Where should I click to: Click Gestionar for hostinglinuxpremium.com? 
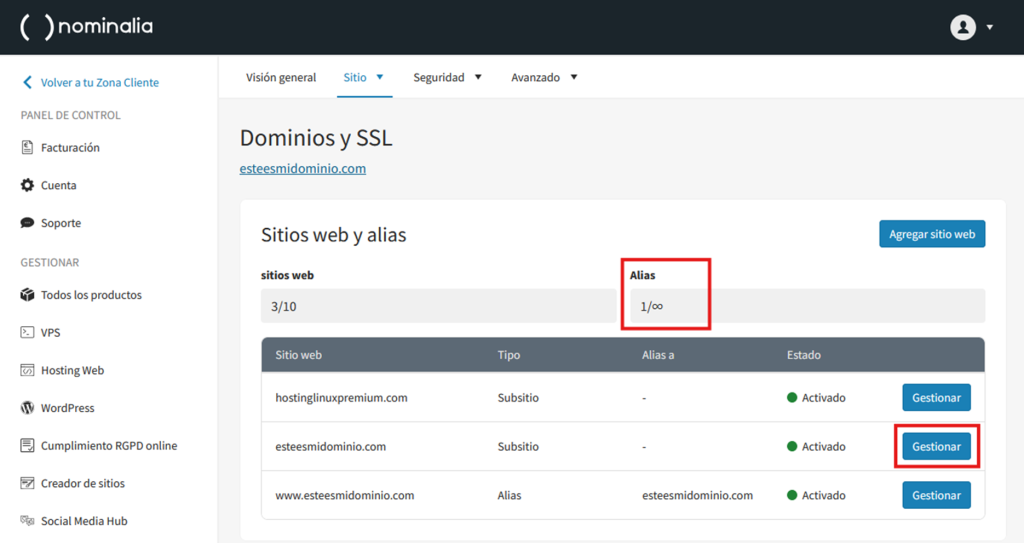[x=936, y=397]
